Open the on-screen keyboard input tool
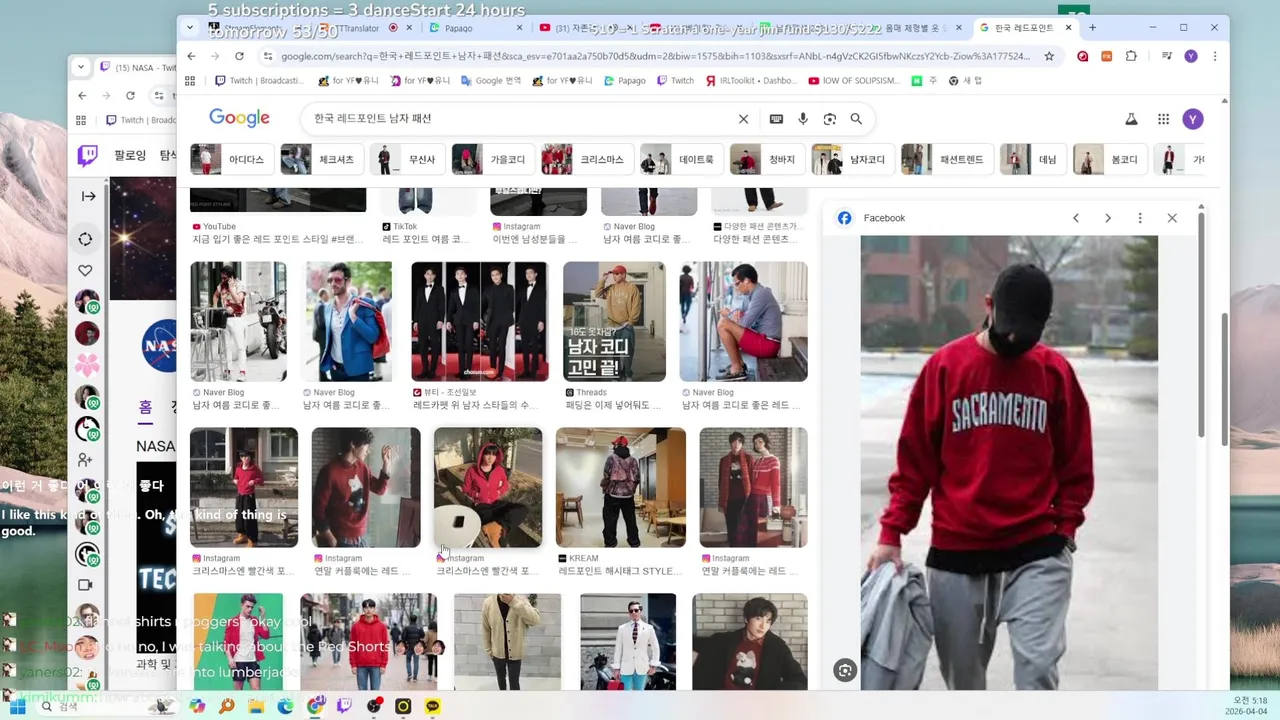1280x720 pixels. [776, 119]
